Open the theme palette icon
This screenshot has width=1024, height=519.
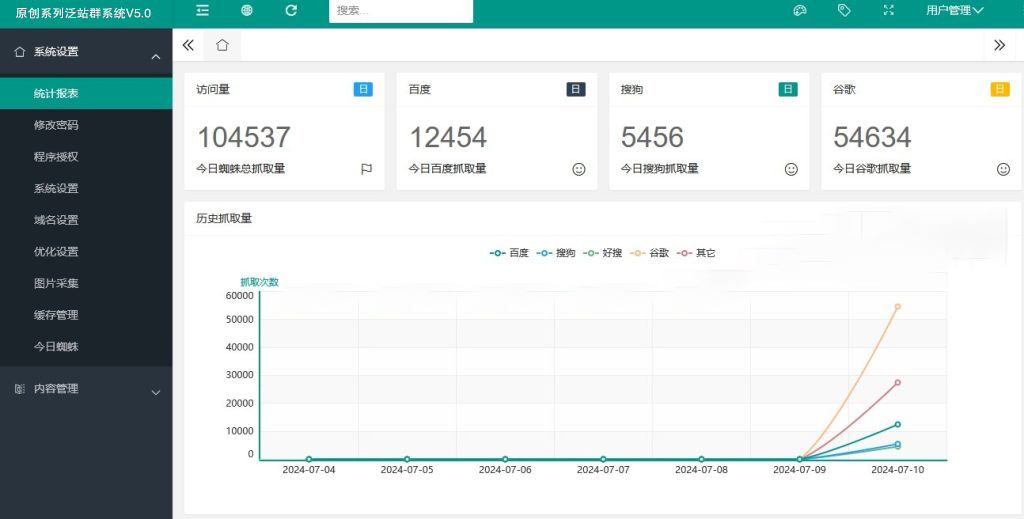click(800, 10)
